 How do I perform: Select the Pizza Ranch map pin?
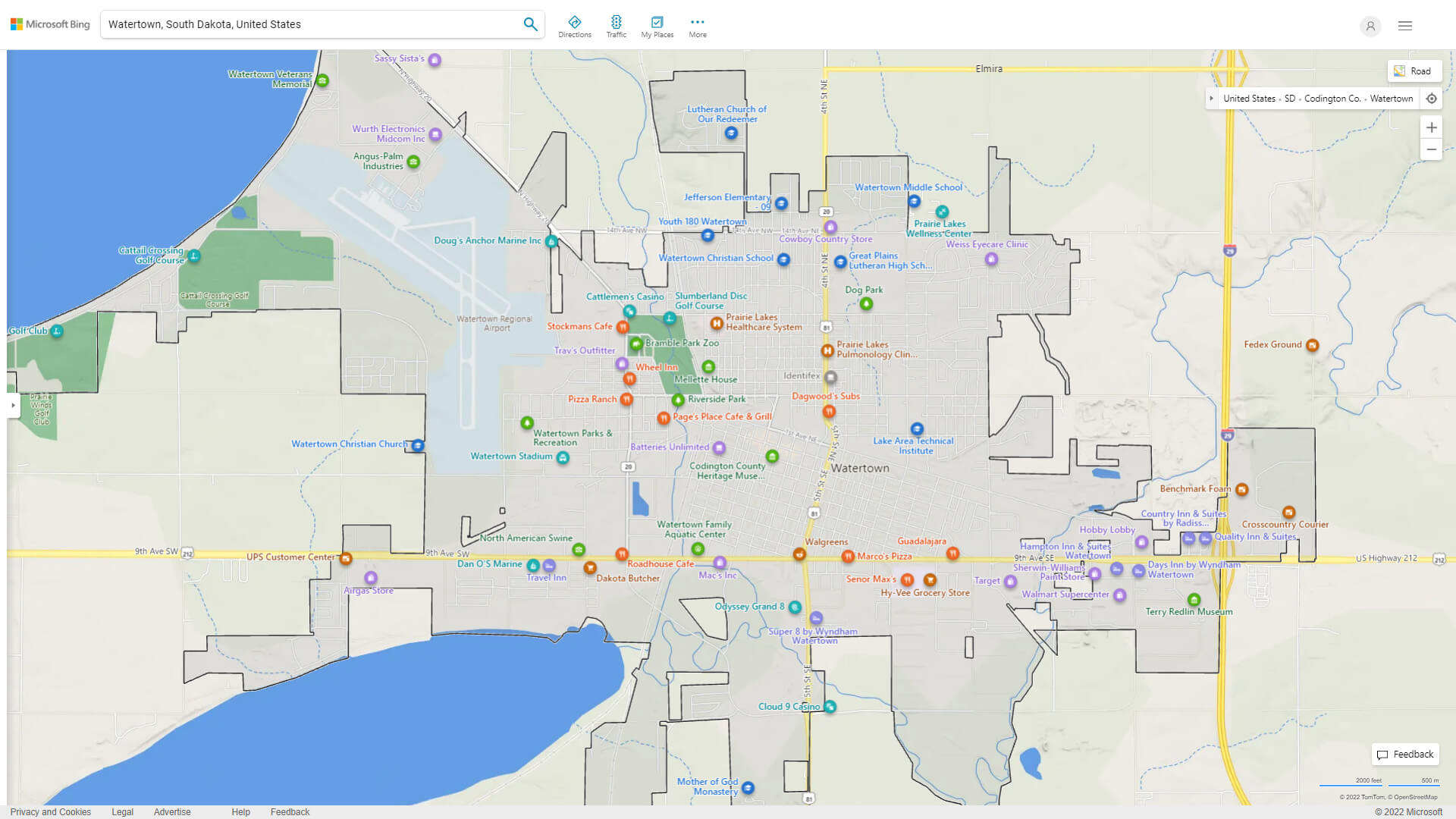pyautogui.click(x=625, y=399)
